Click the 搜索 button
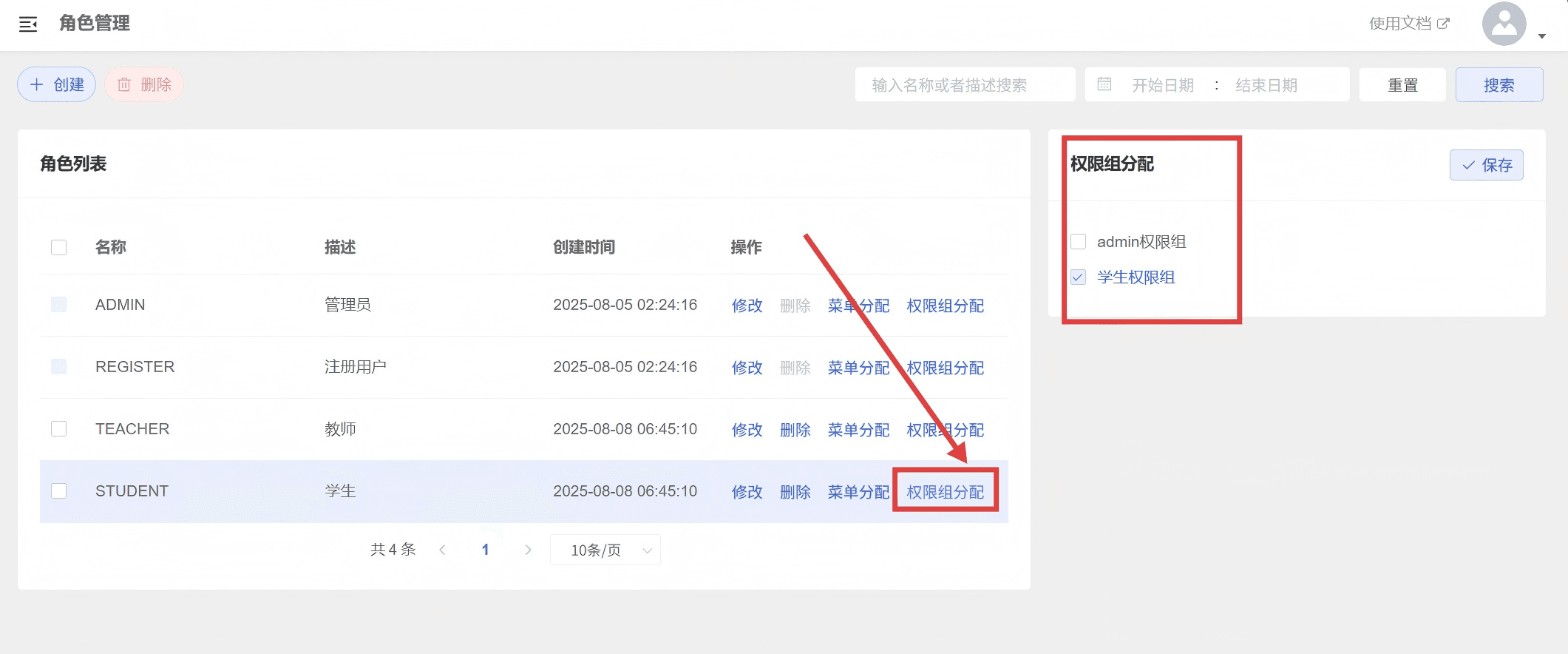The image size is (1568, 654). [1499, 85]
